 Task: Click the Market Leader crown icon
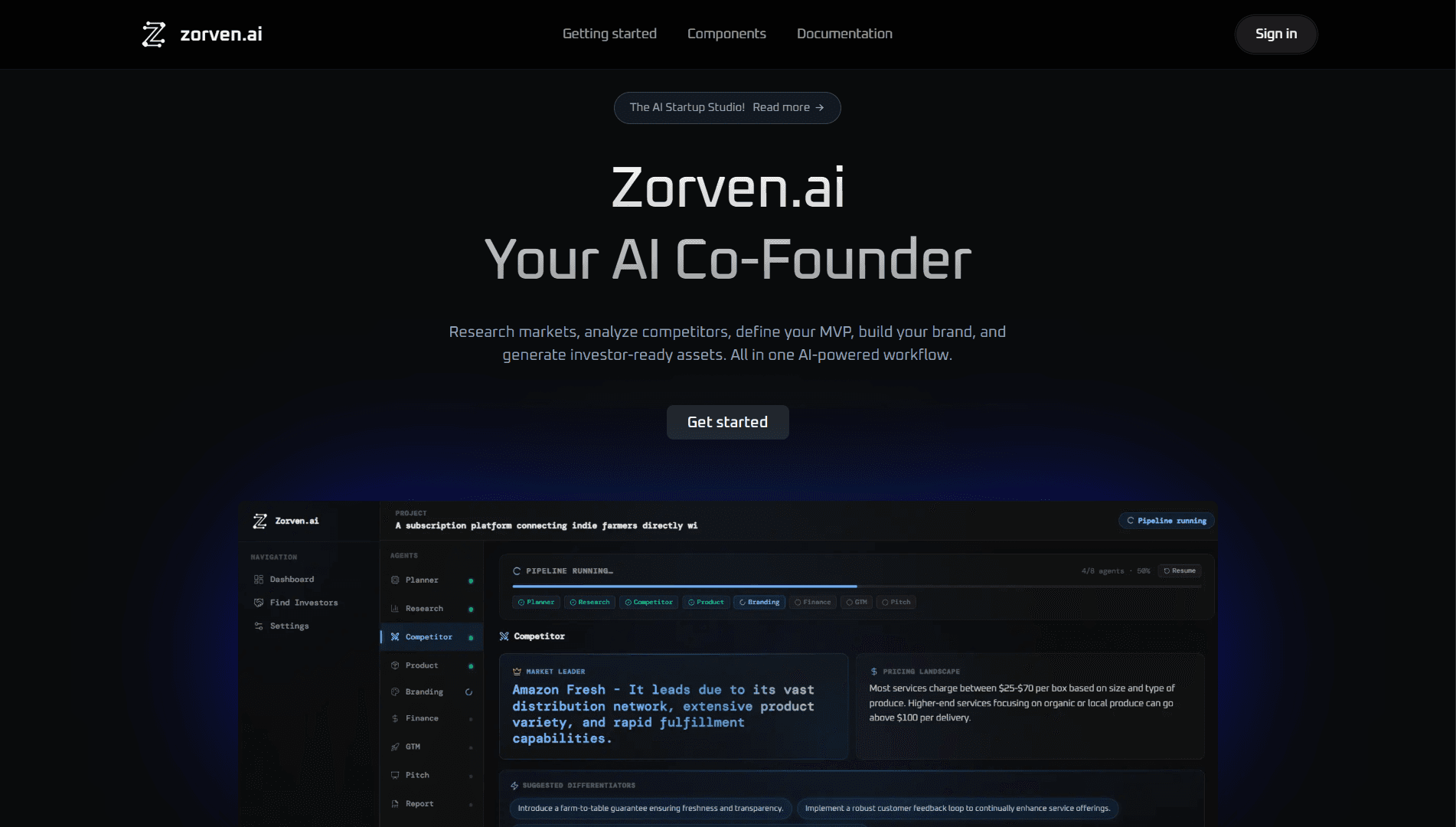(x=517, y=672)
